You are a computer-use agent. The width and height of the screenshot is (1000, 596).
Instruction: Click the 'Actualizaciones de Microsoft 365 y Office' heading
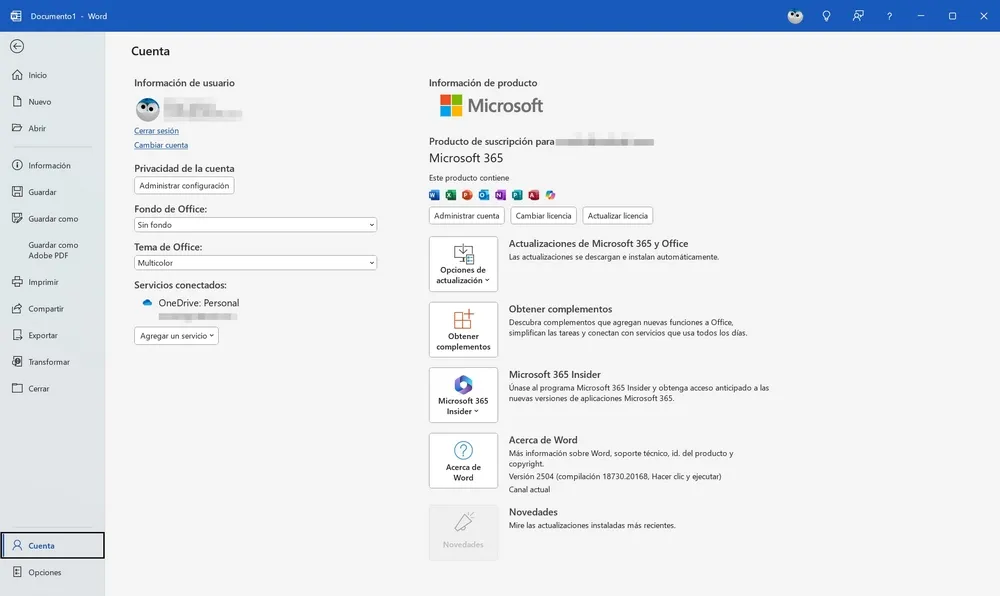(598, 243)
